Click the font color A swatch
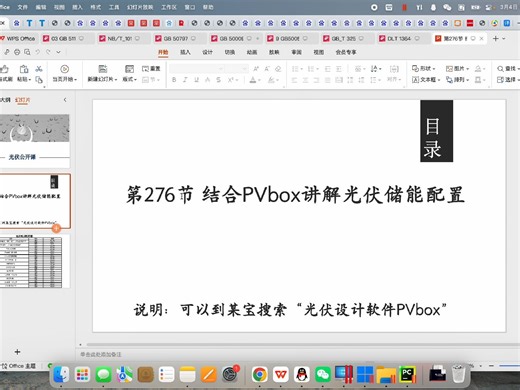The height and width of the screenshot is (390, 520). point(253,80)
